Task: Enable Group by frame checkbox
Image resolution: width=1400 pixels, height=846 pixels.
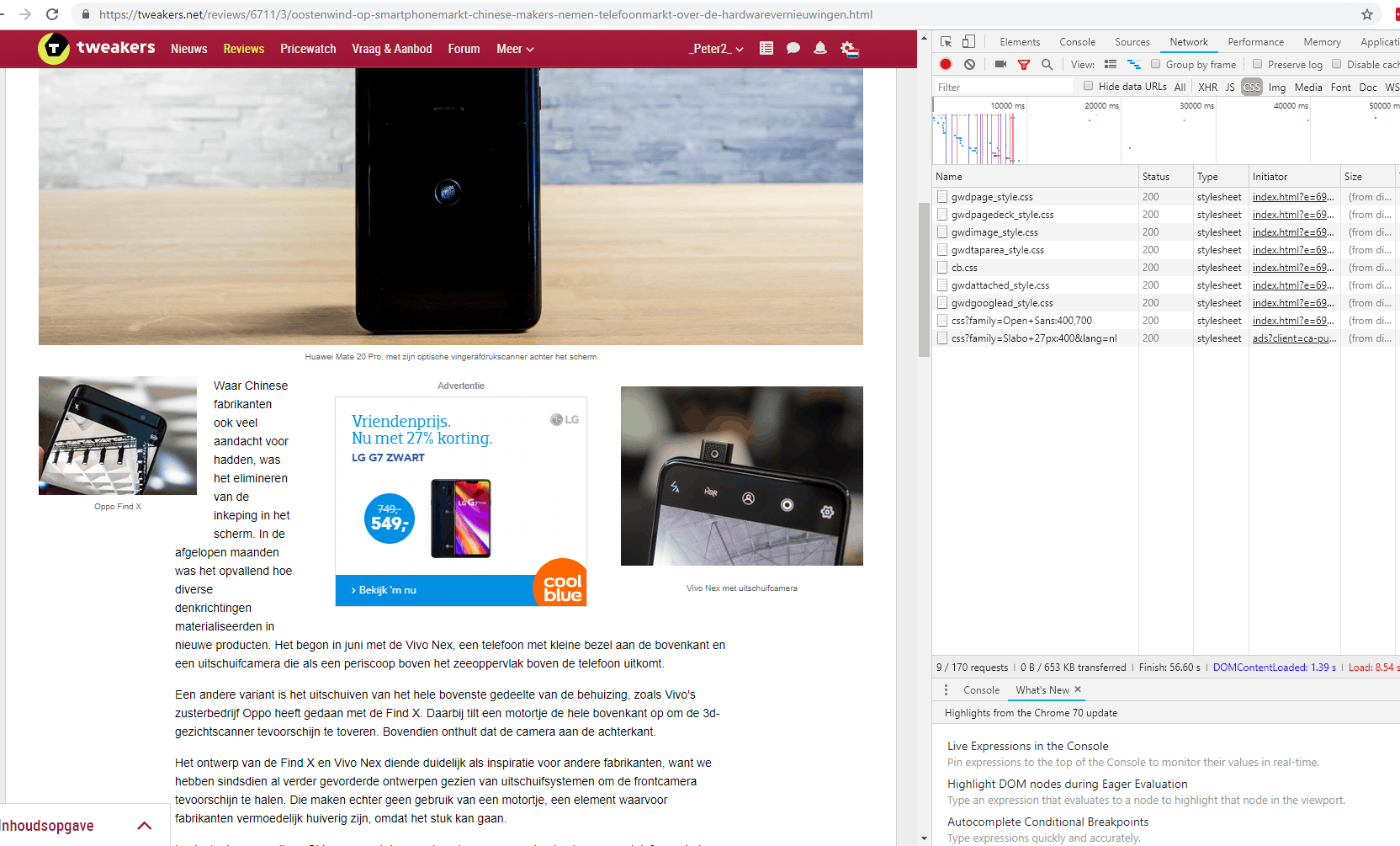Action: coord(1156,64)
